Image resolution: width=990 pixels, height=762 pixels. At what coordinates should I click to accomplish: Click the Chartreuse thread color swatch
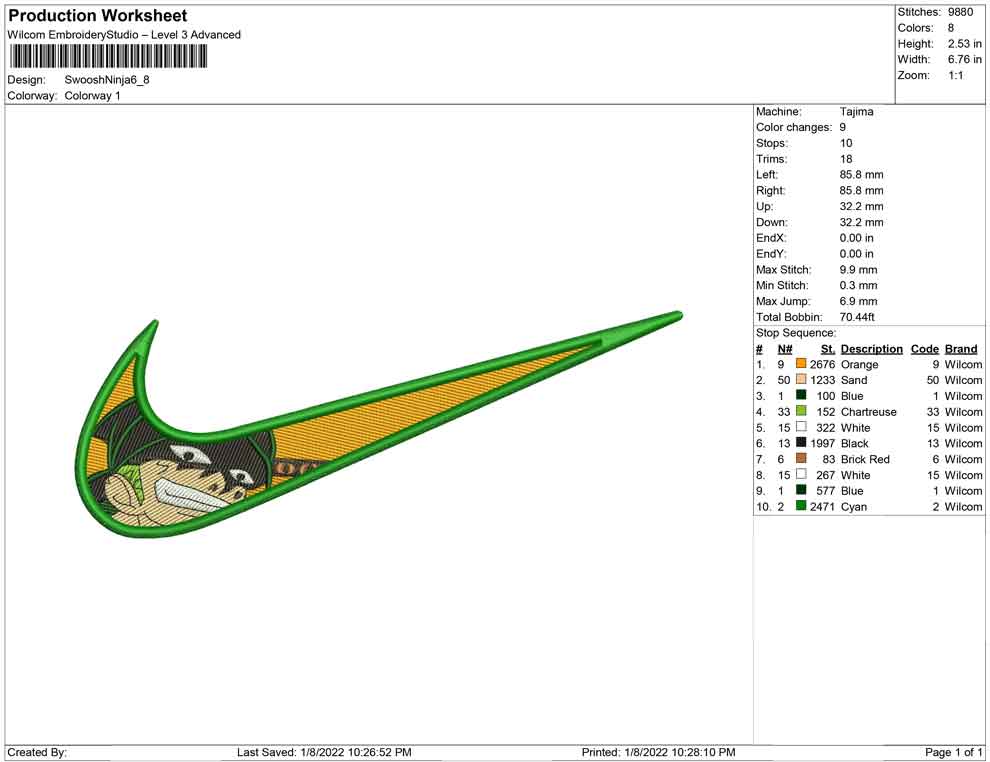click(801, 412)
